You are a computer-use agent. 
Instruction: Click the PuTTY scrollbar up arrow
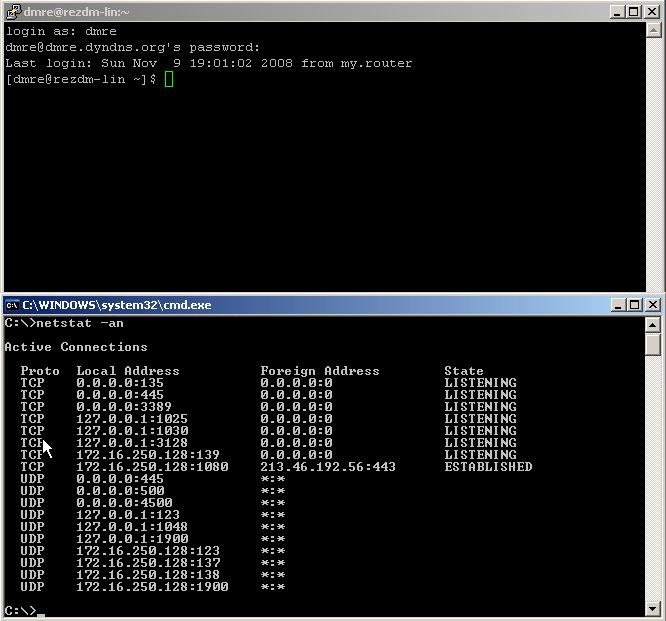pos(653,30)
